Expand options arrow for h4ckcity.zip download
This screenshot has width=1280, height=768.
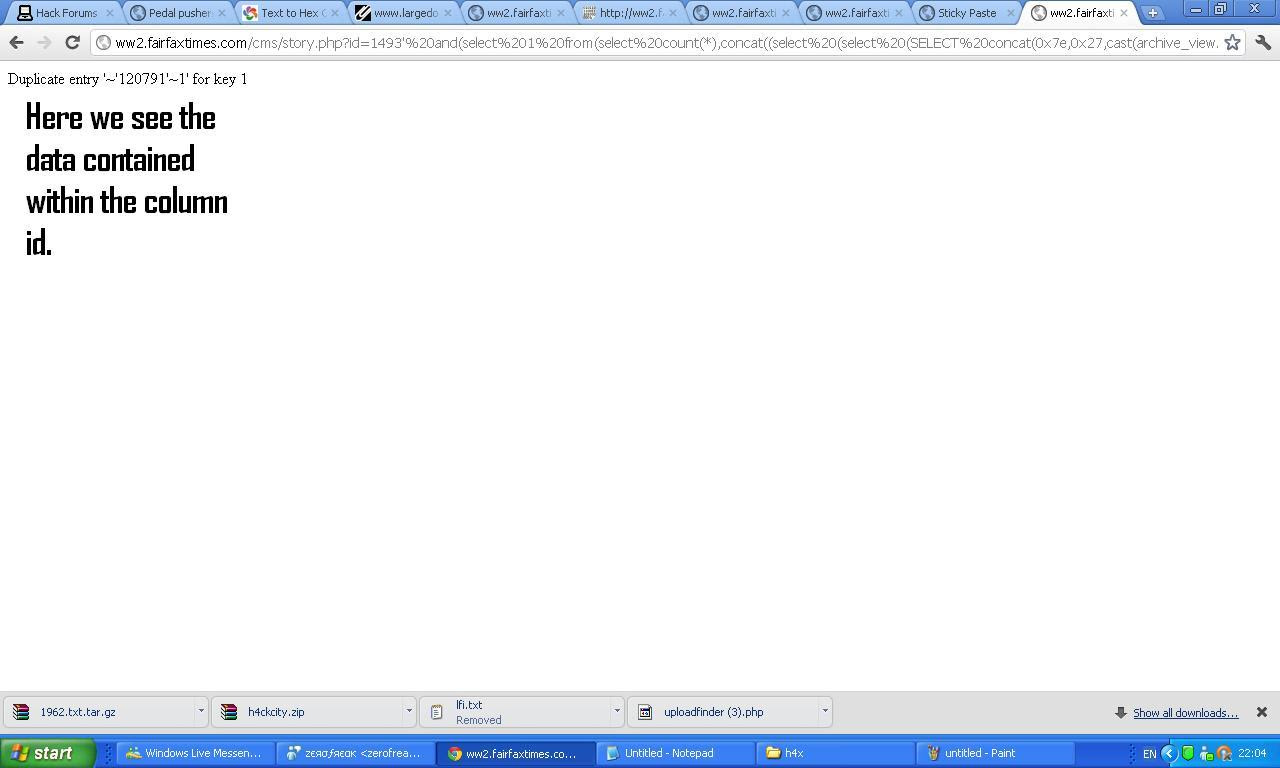[408, 711]
